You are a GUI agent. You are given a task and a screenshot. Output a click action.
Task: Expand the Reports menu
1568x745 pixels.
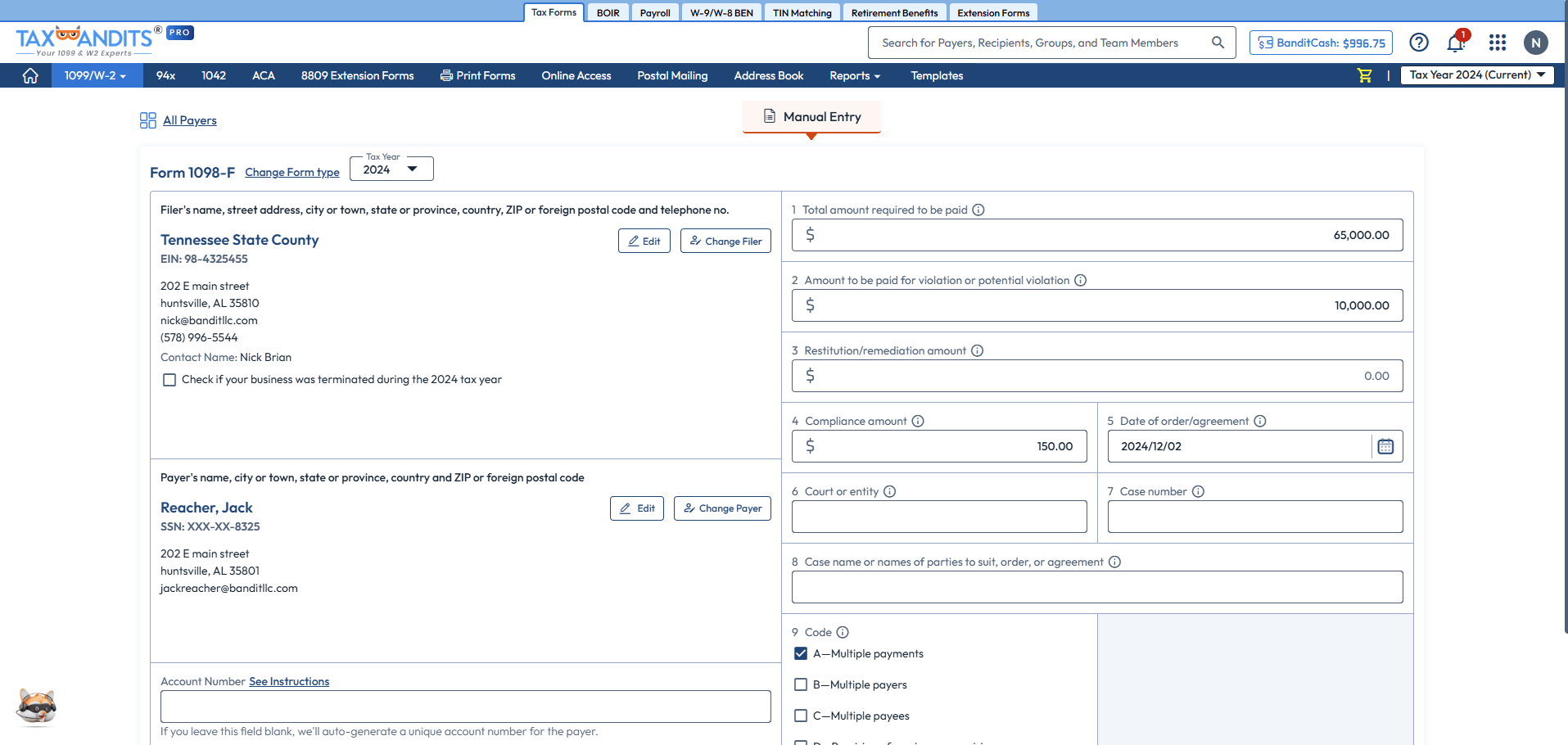pos(855,75)
